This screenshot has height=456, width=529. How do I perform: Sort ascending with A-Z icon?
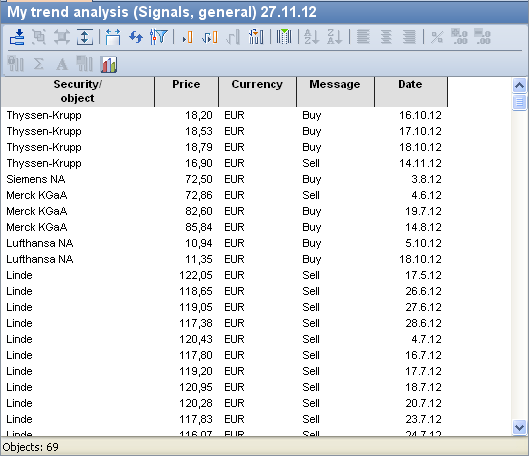coord(311,37)
